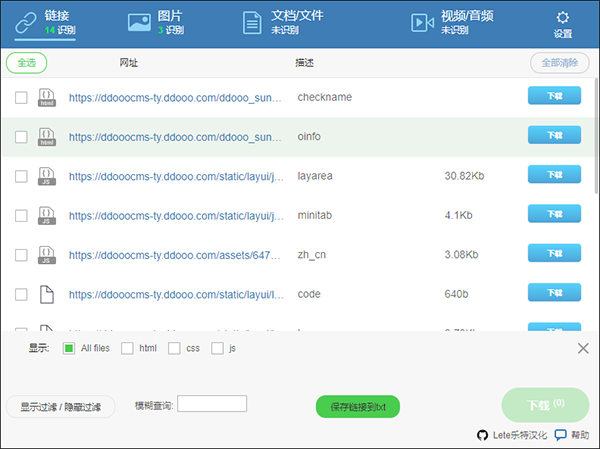Open the zh_cn assets URL link
Image resolution: width=600 pixels, height=449 pixels.
point(175,255)
